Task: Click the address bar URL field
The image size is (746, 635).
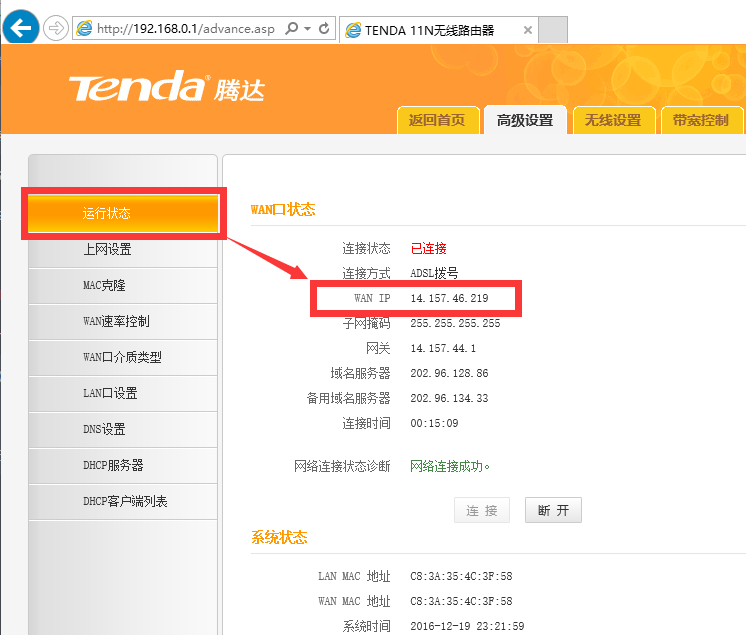Action: pyautogui.click(x=185, y=29)
